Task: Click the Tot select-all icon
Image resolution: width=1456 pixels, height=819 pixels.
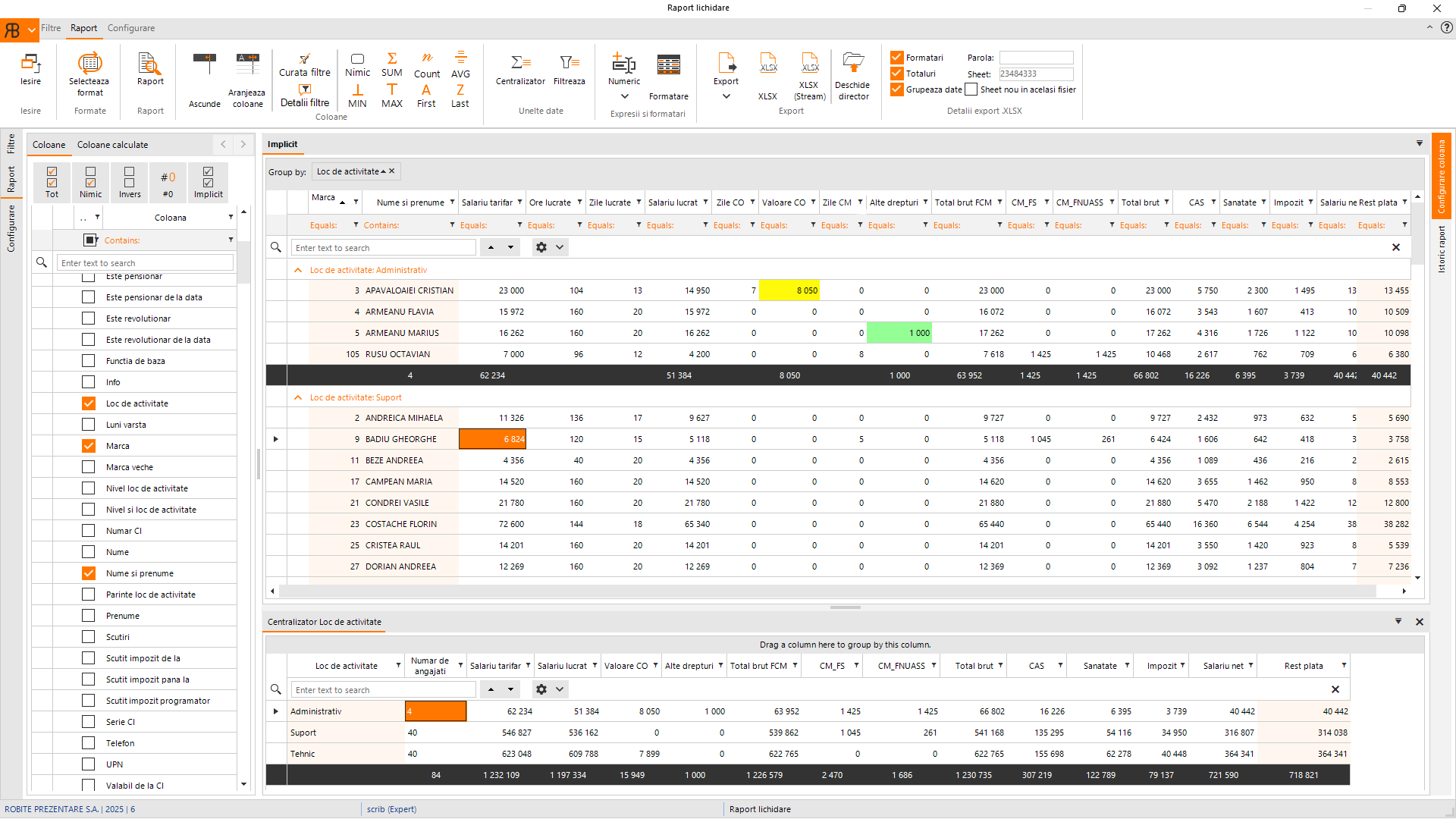Action: [52, 182]
